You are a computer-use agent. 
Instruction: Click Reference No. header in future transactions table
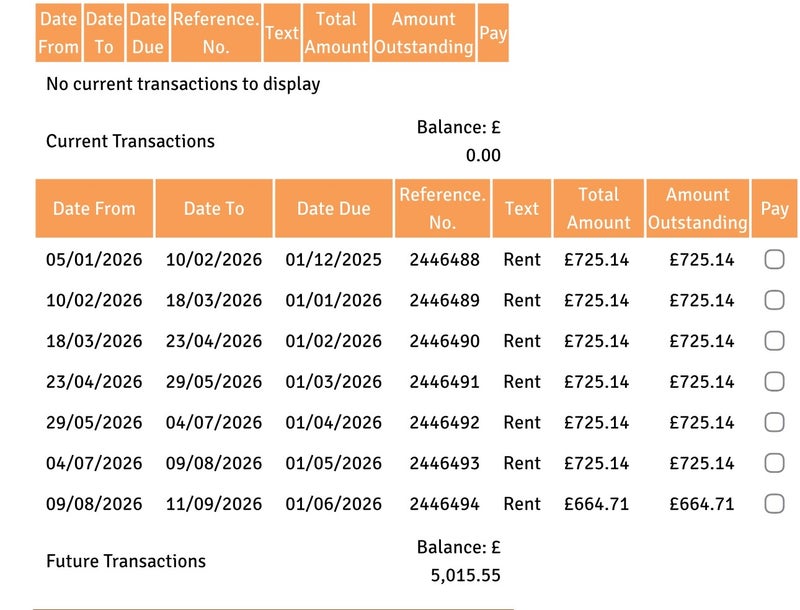click(442, 208)
